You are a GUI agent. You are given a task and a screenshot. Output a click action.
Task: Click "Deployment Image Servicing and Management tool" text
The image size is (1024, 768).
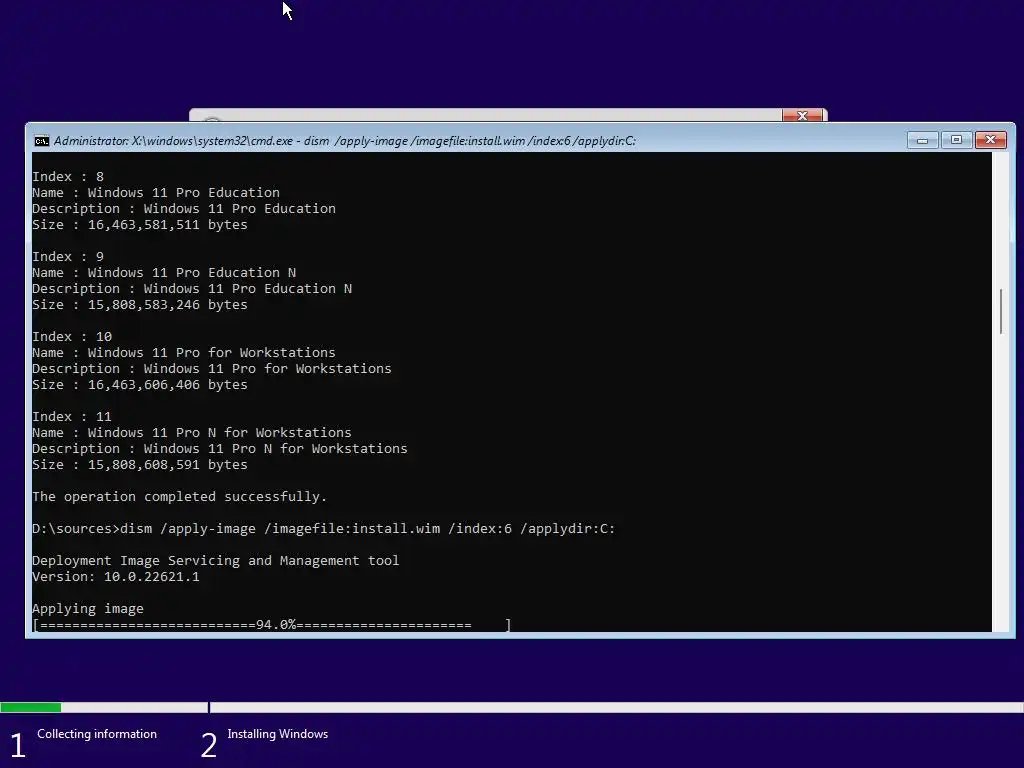pos(216,561)
